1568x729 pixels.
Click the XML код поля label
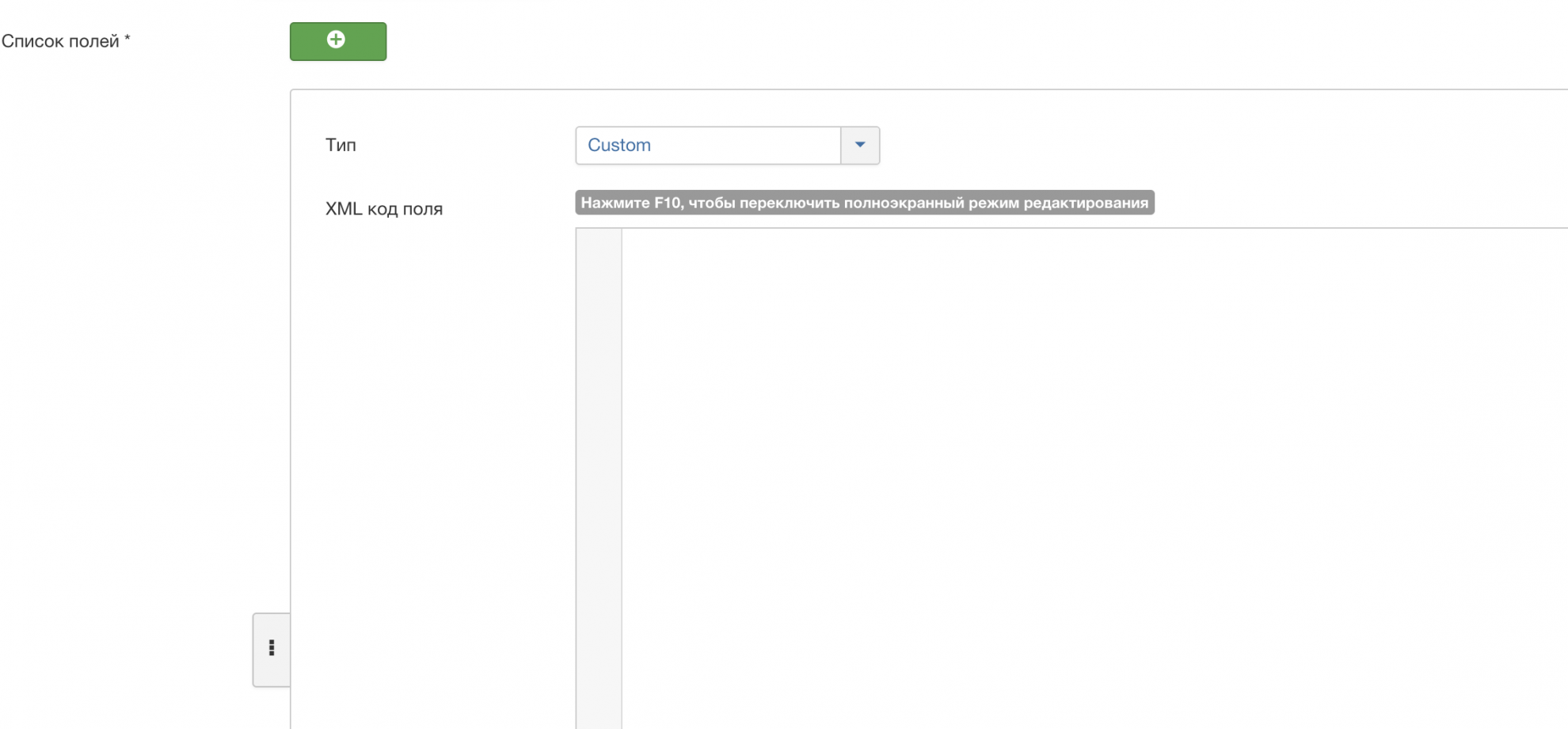383,209
